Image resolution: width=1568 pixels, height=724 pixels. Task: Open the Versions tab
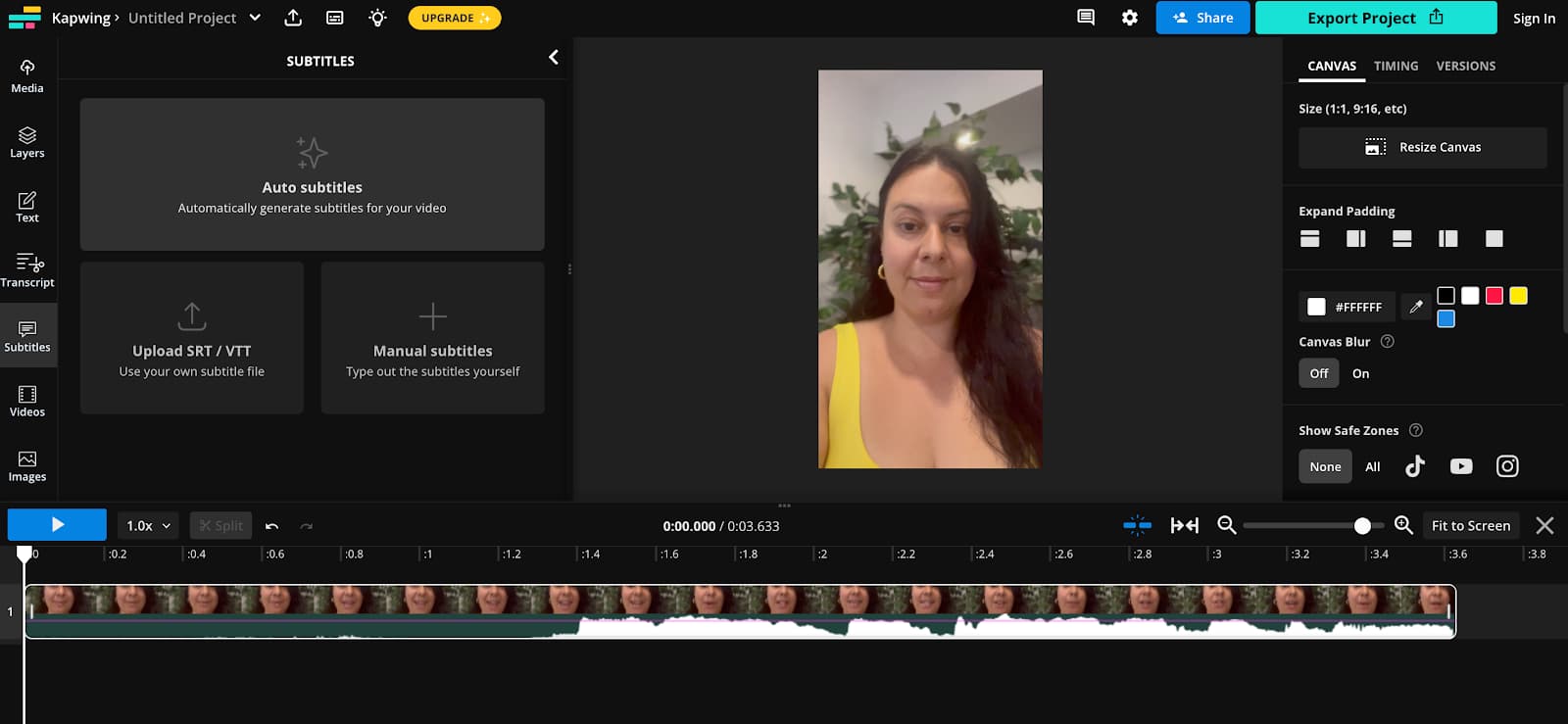(x=1465, y=66)
